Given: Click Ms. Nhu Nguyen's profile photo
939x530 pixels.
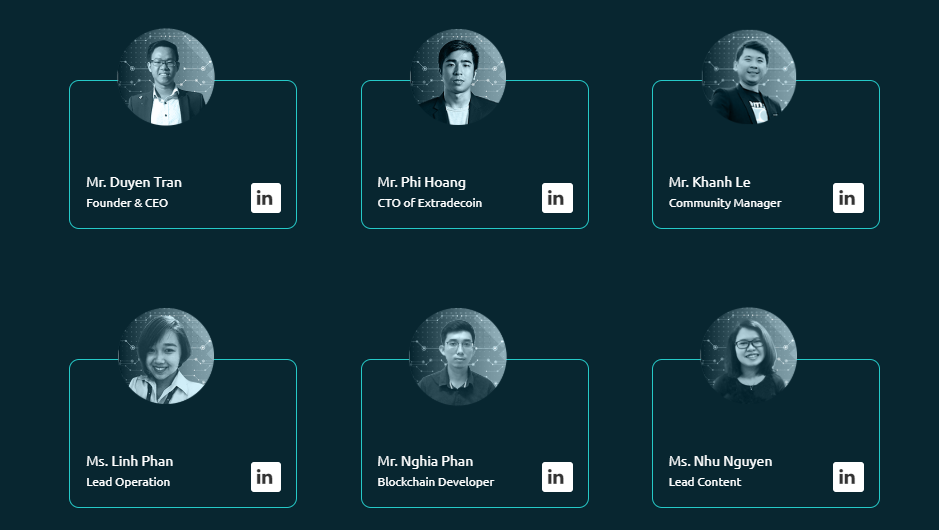Looking at the screenshot, I should tap(749, 356).
